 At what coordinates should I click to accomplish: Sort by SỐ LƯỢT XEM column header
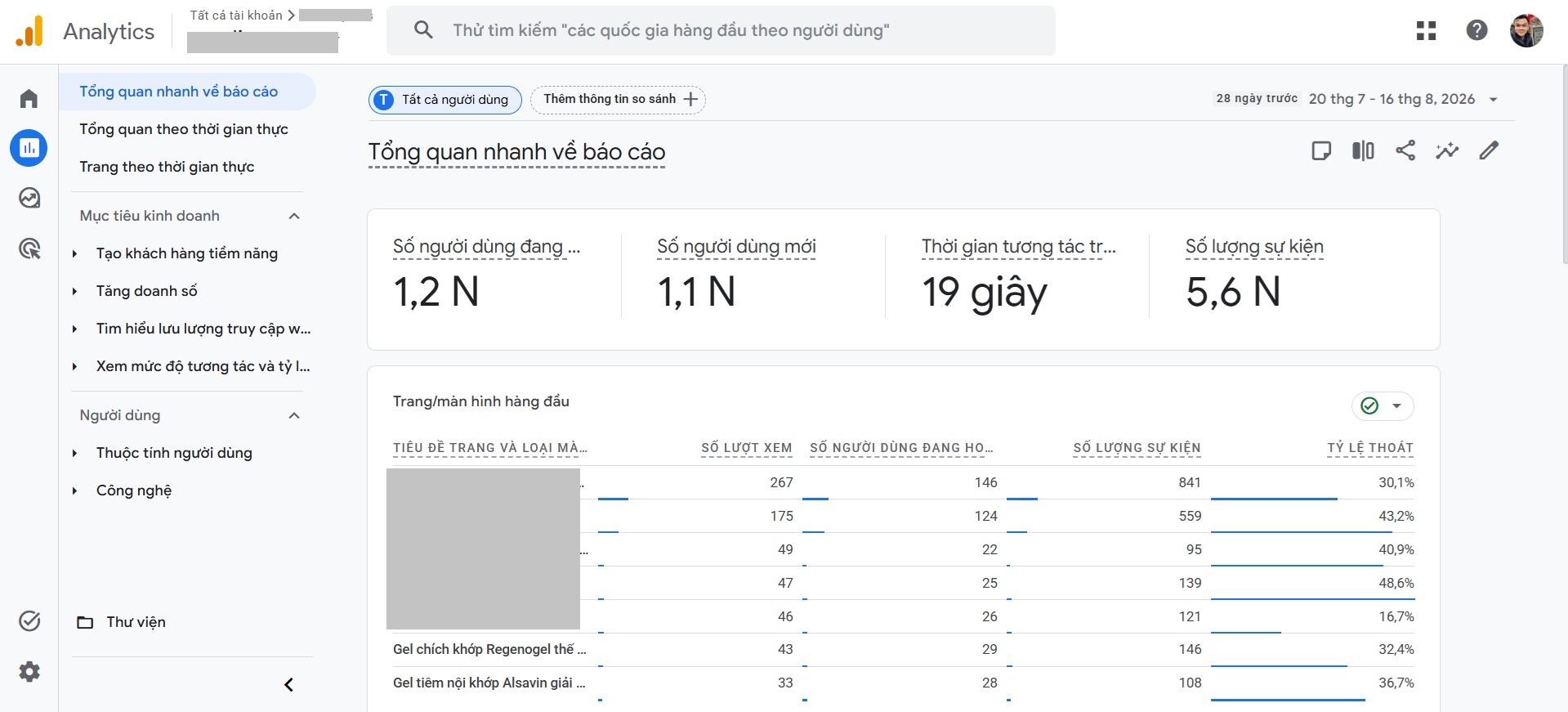pos(746,448)
